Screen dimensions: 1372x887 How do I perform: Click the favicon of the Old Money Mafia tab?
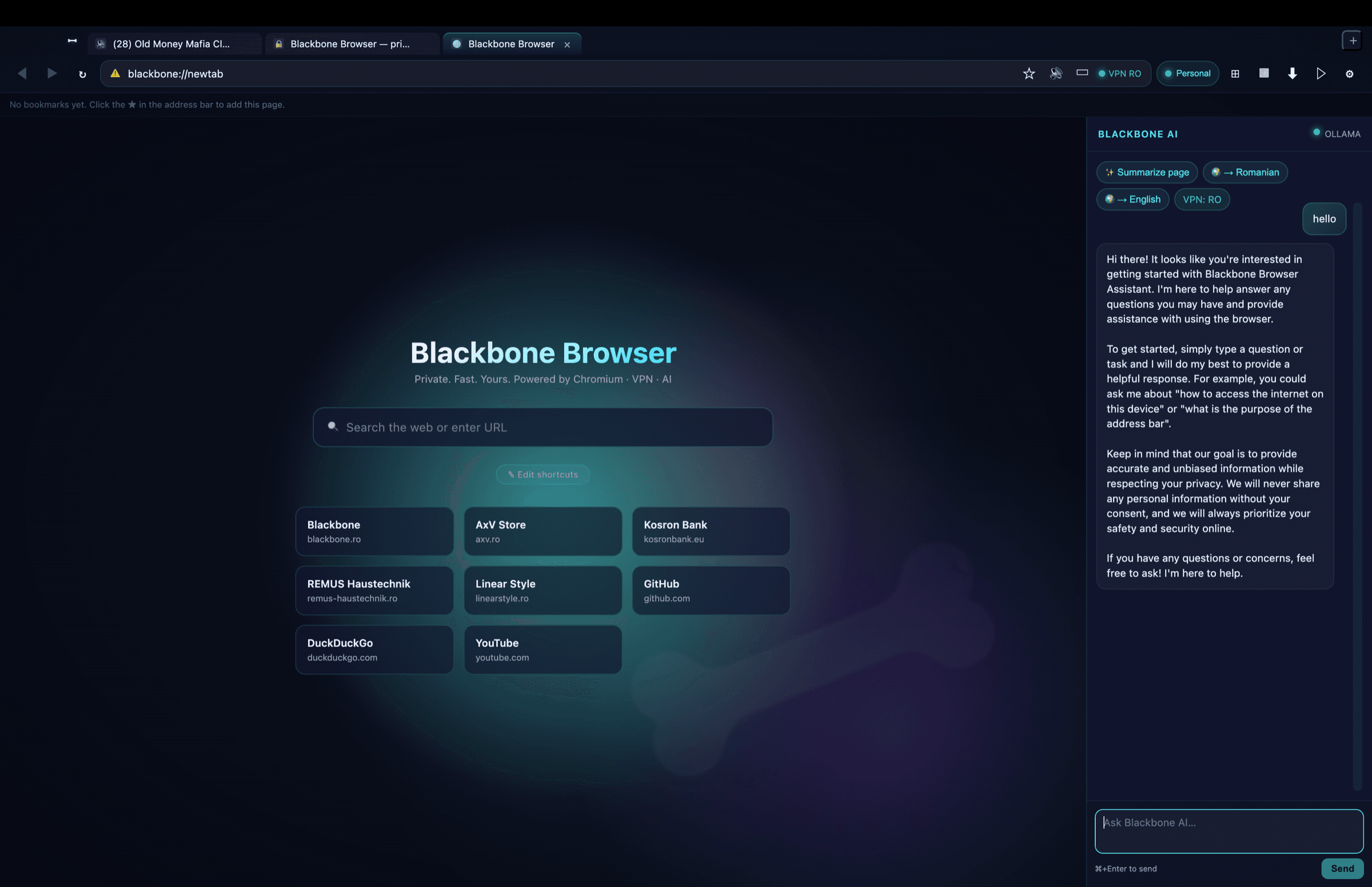point(101,44)
